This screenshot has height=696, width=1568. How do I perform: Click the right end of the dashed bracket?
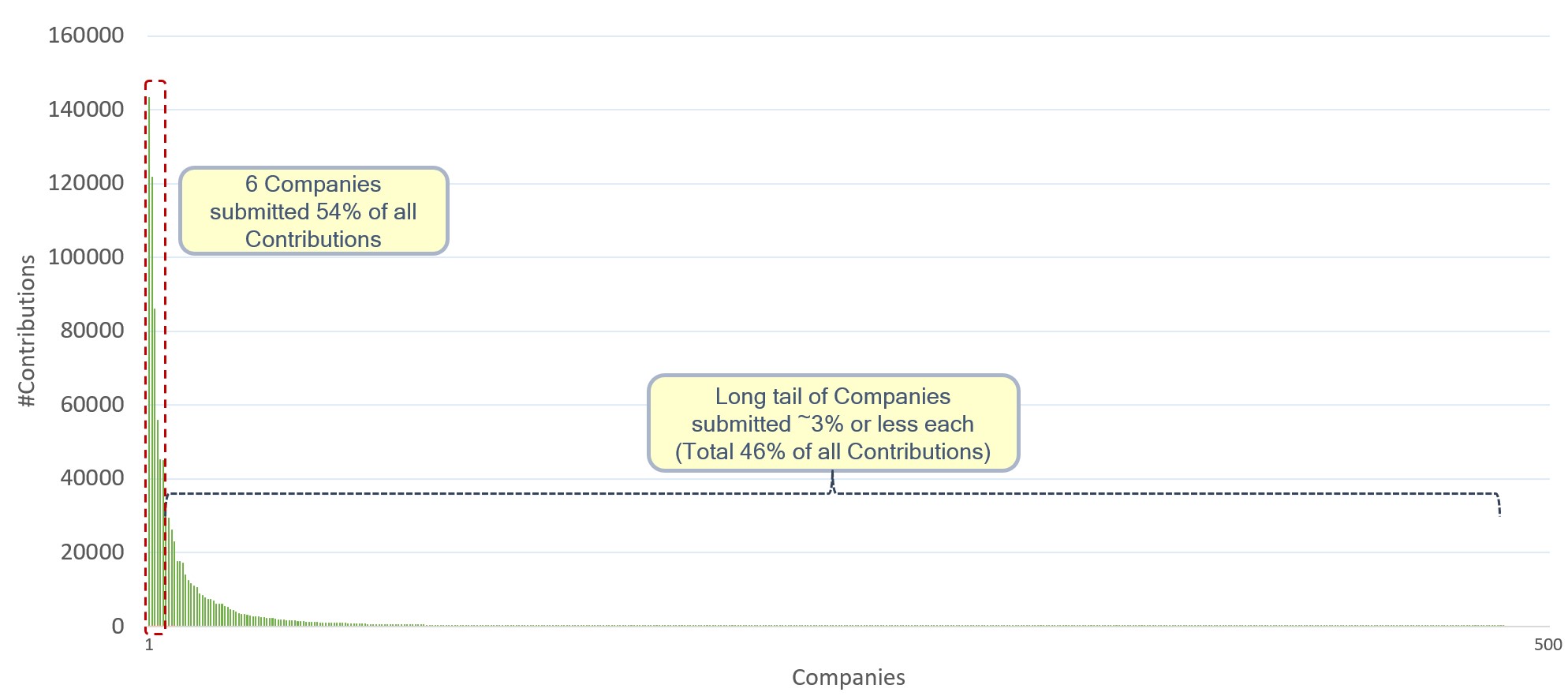tap(1499, 505)
